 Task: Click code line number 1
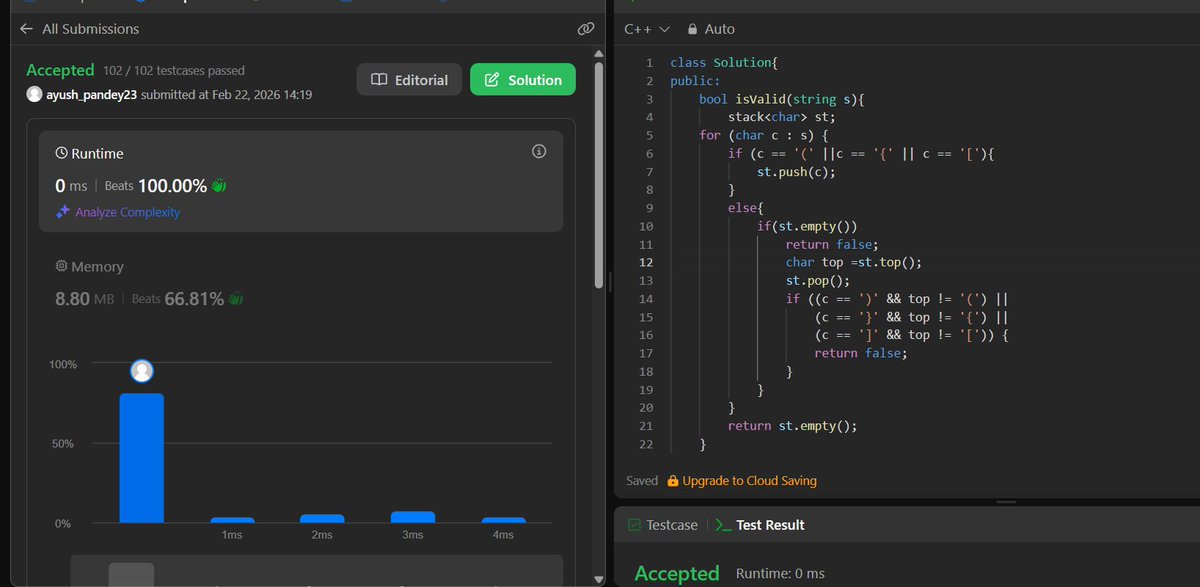point(649,63)
